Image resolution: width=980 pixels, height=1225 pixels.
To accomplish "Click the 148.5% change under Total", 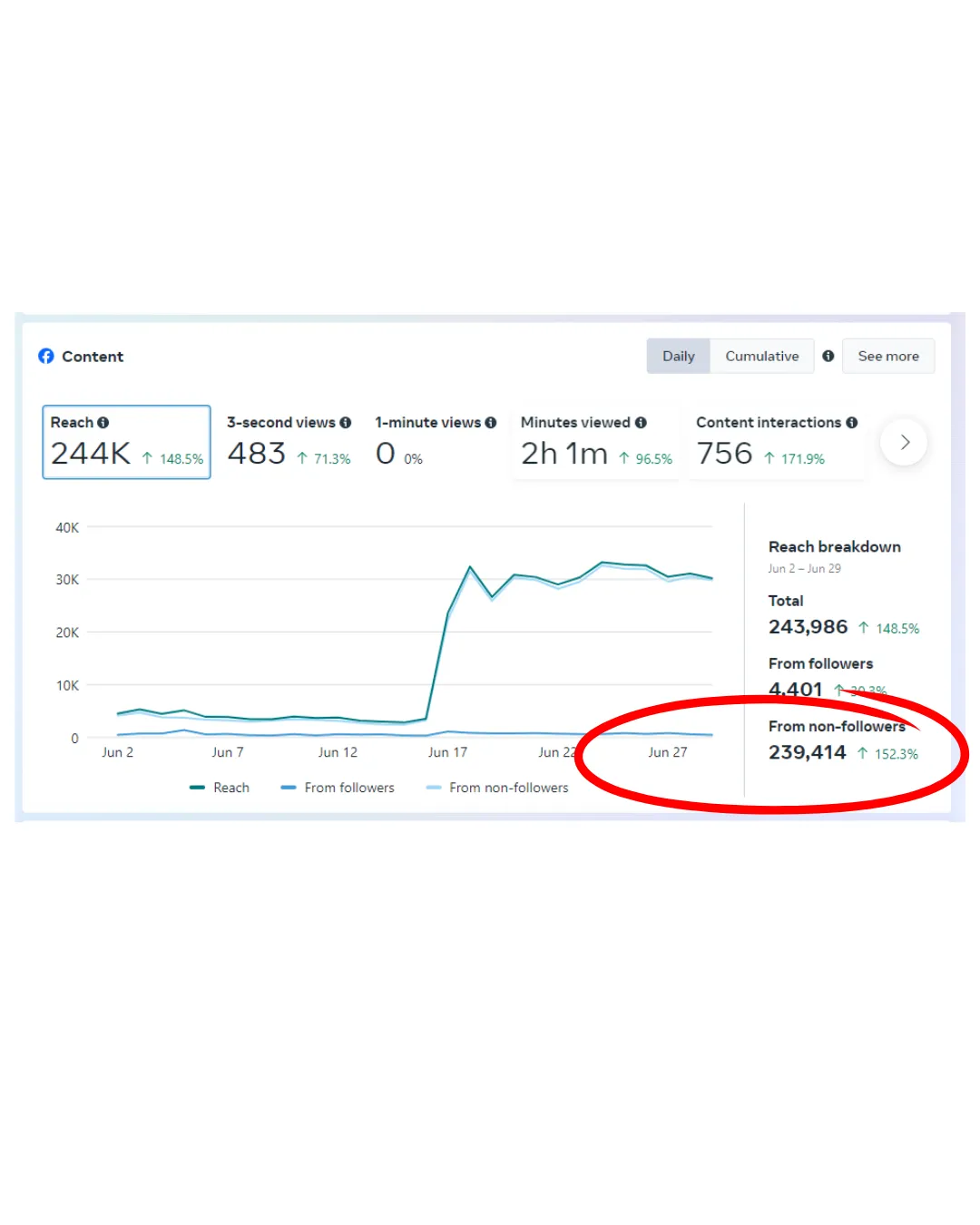I will [x=889, y=628].
